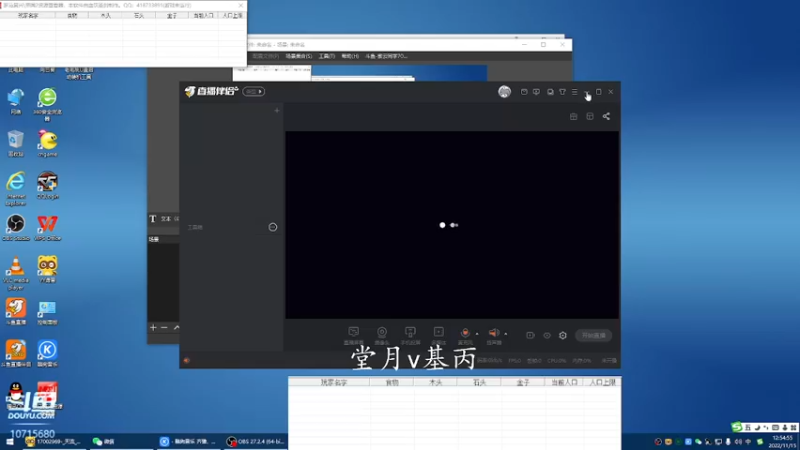
Task: Click the taskbar clock showing 12:54:55
Action: pyautogui.click(x=783, y=442)
